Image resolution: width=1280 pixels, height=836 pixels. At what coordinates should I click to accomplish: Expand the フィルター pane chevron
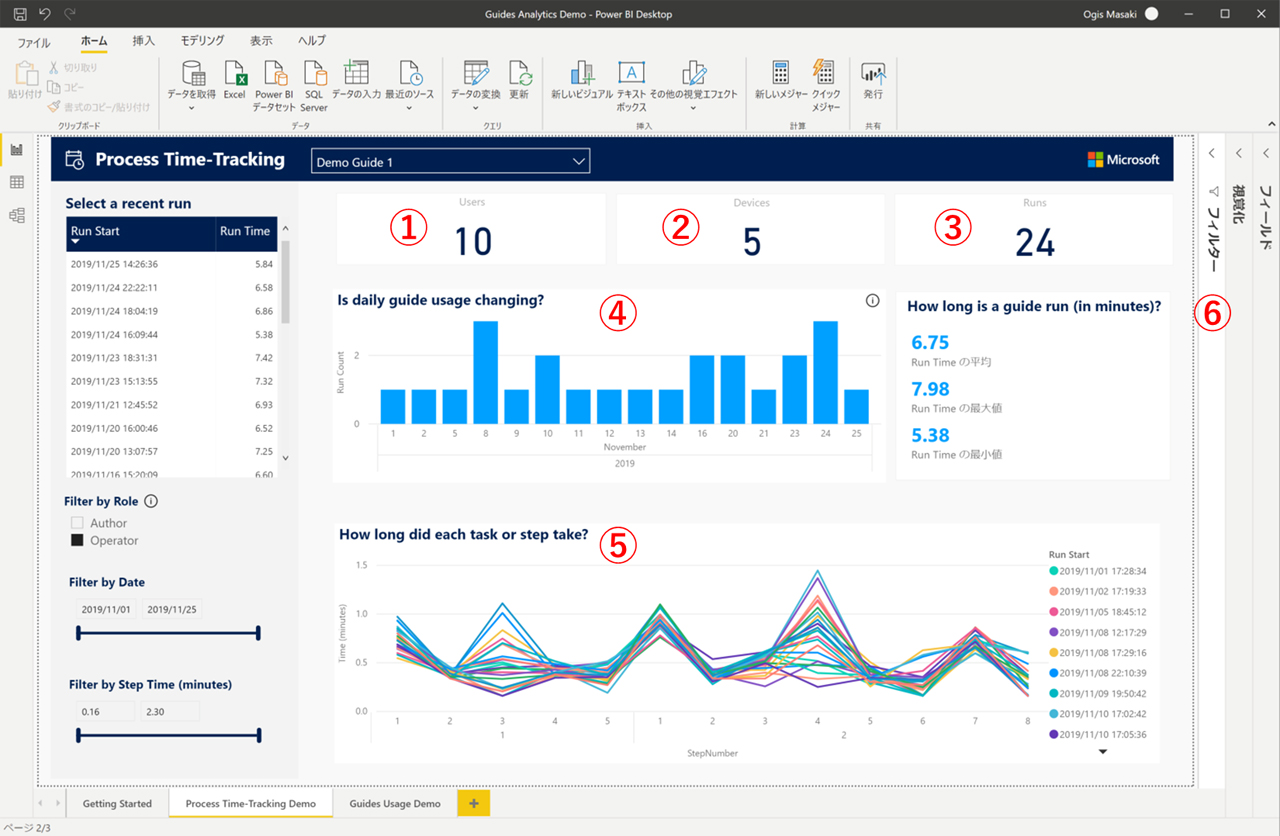[1211, 153]
